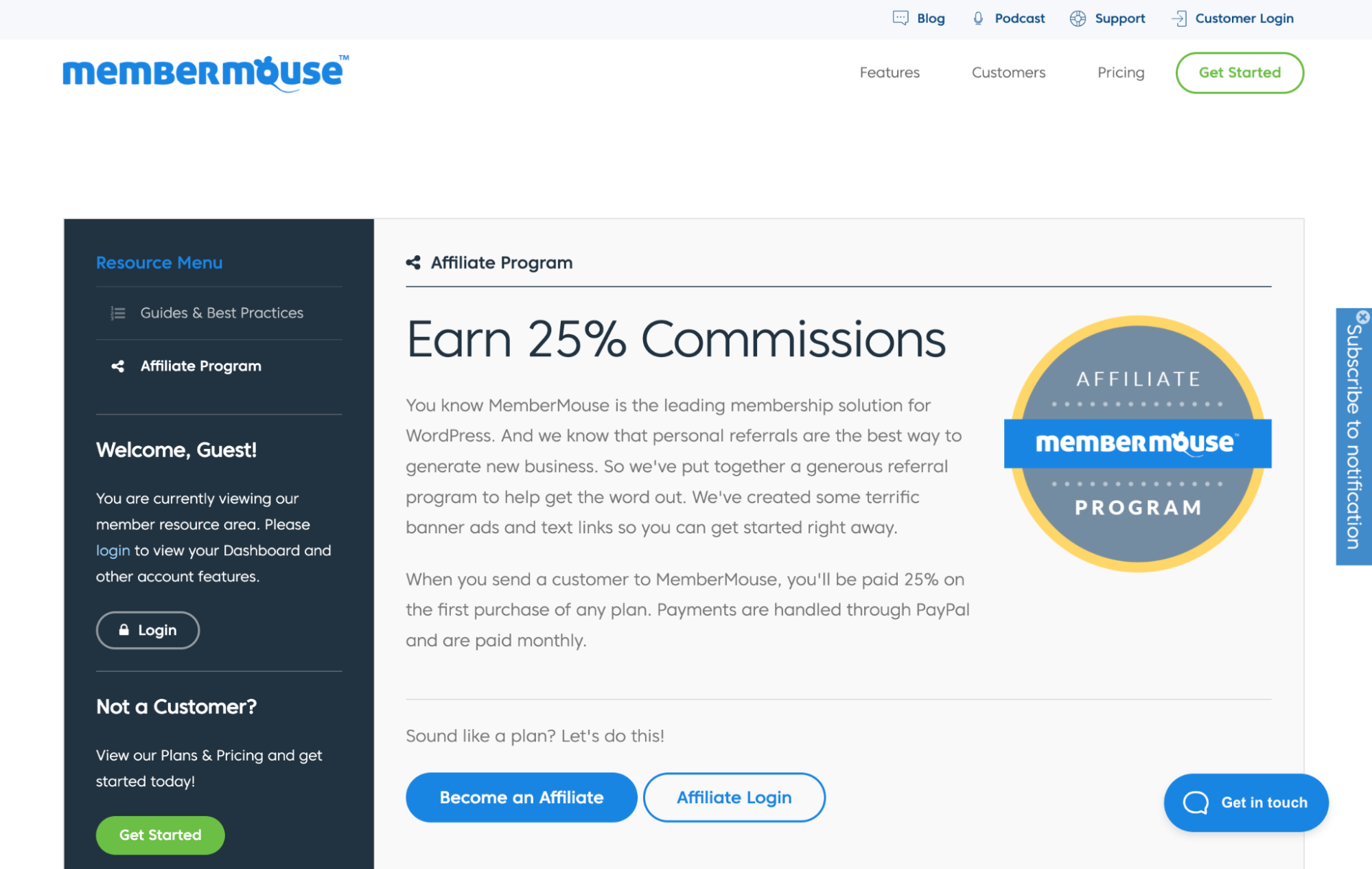Click the Affiliate Program share icon in sidebar
This screenshot has height=869, width=1372.
pyautogui.click(x=119, y=366)
